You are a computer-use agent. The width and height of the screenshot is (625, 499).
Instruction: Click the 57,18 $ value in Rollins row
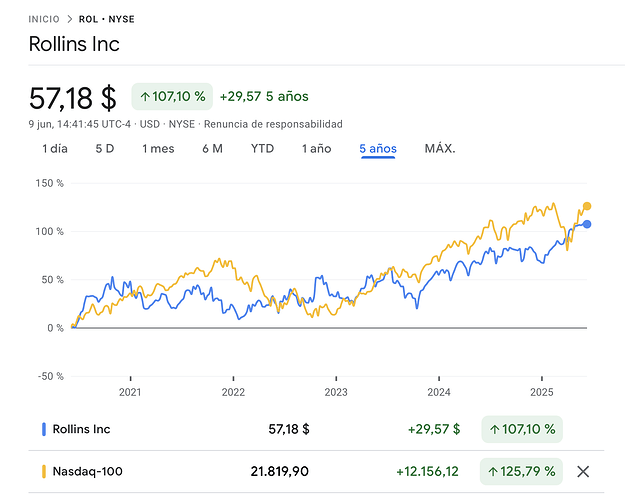(289, 429)
